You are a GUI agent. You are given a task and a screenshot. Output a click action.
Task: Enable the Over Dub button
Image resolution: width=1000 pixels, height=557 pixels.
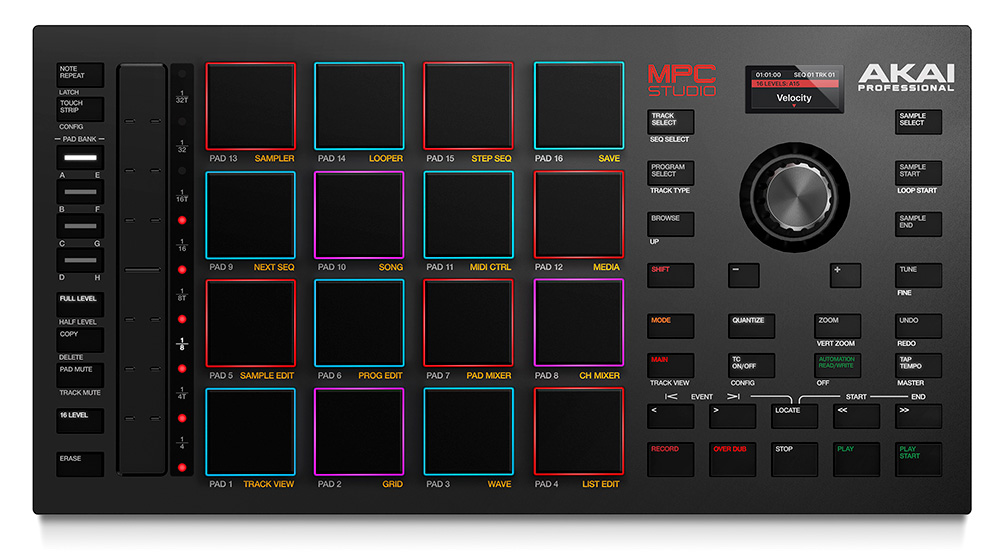[x=733, y=459]
